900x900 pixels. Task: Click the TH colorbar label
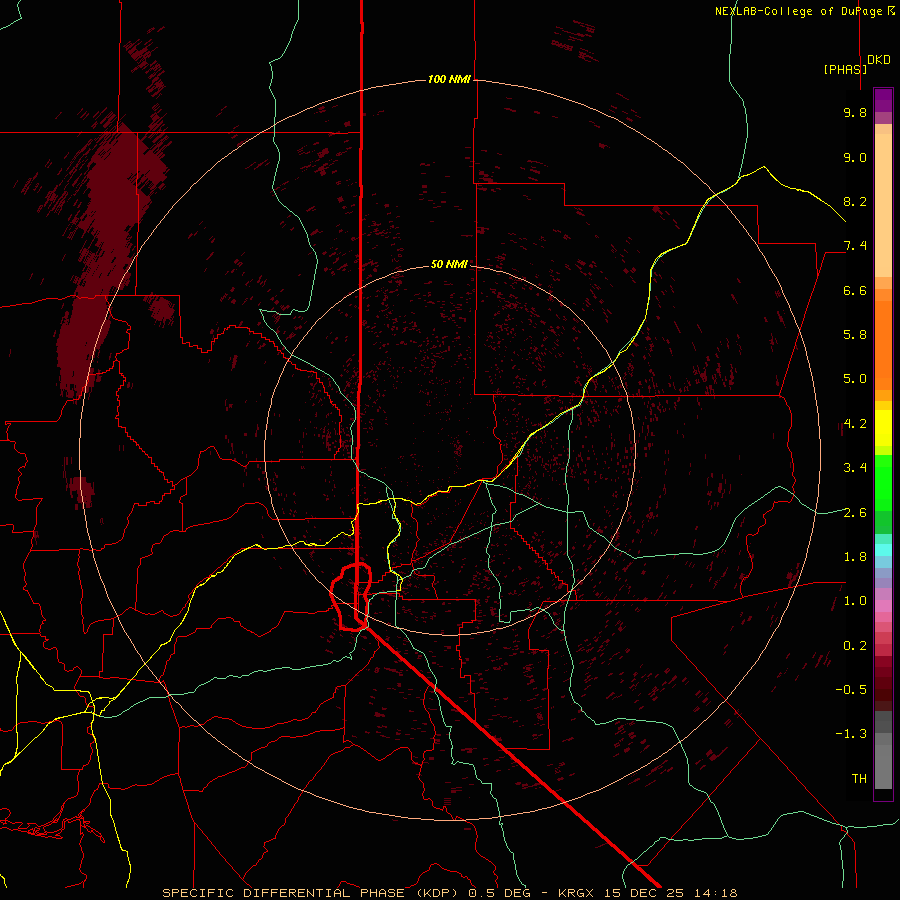pos(859,779)
